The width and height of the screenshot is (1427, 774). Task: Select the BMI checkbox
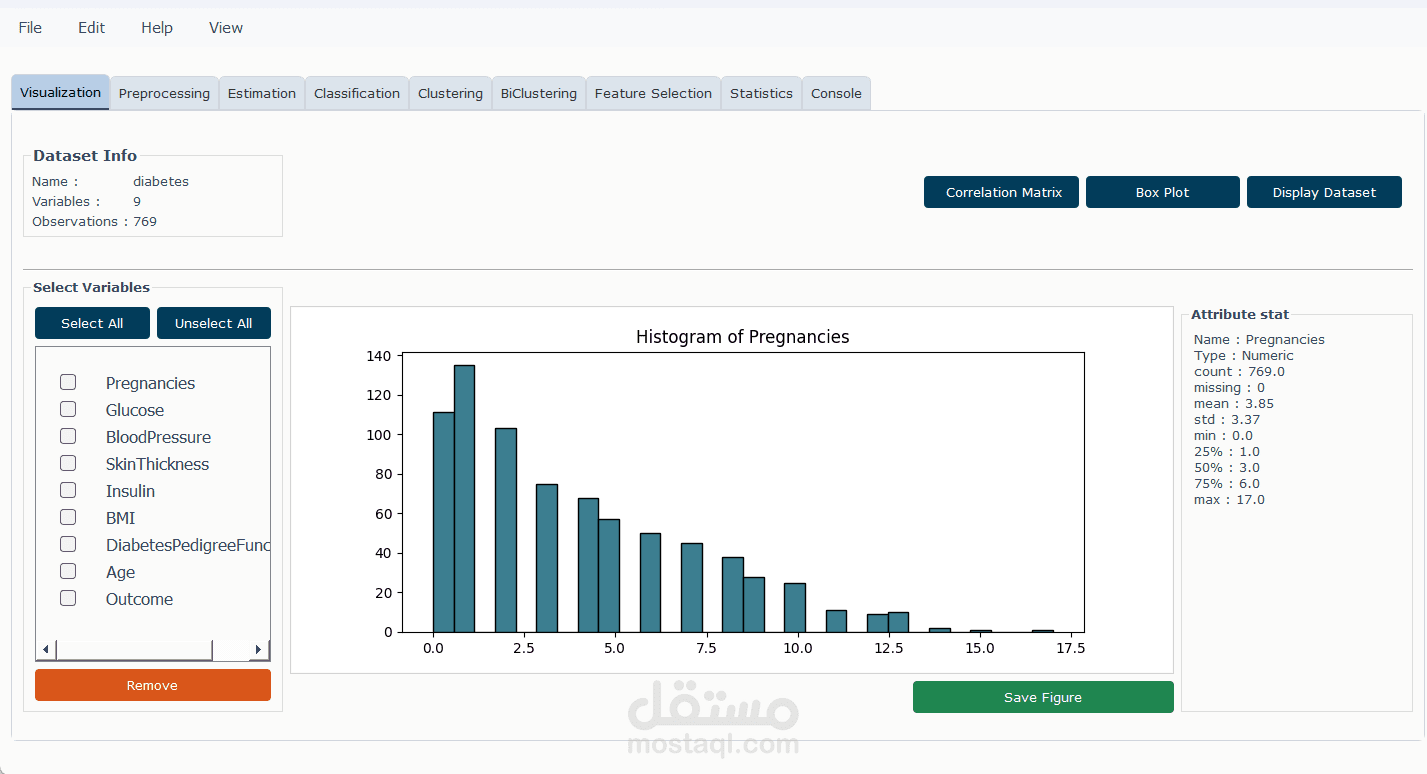coord(68,517)
